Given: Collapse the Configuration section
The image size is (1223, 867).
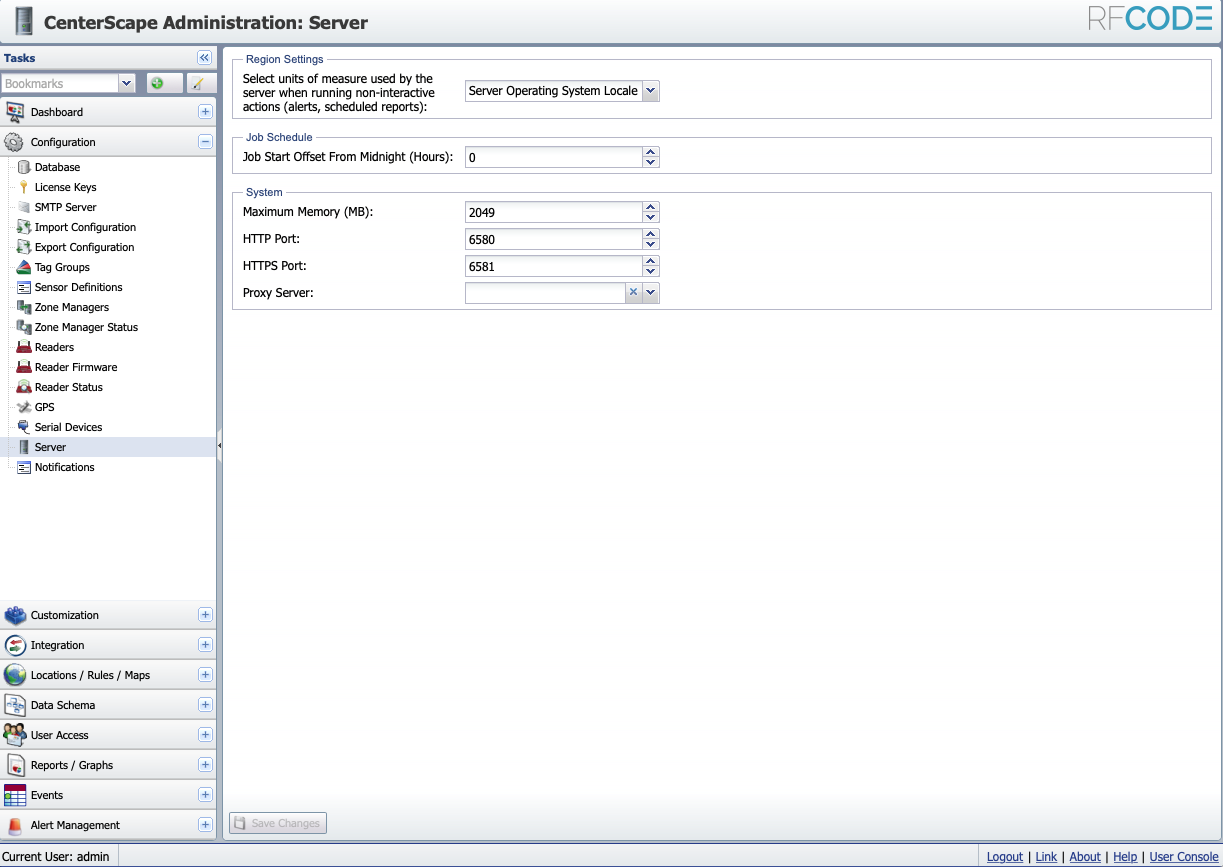Looking at the screenshot, I should pos(205,142).
